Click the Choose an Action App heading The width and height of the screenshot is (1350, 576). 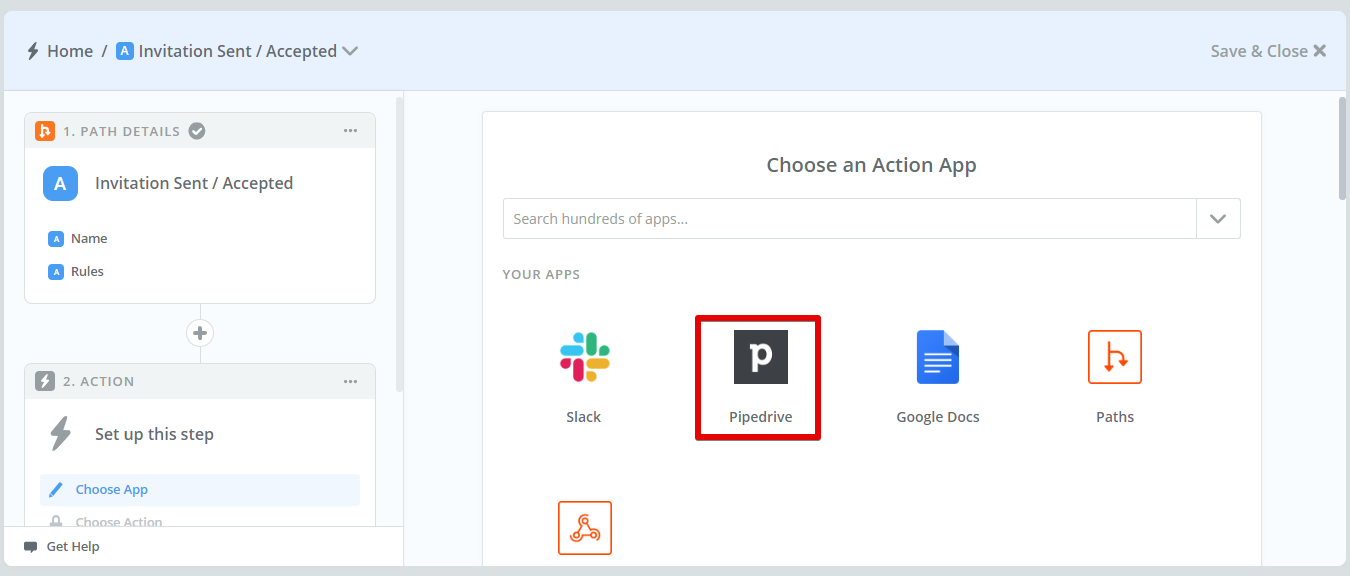(x=871, y=165)
